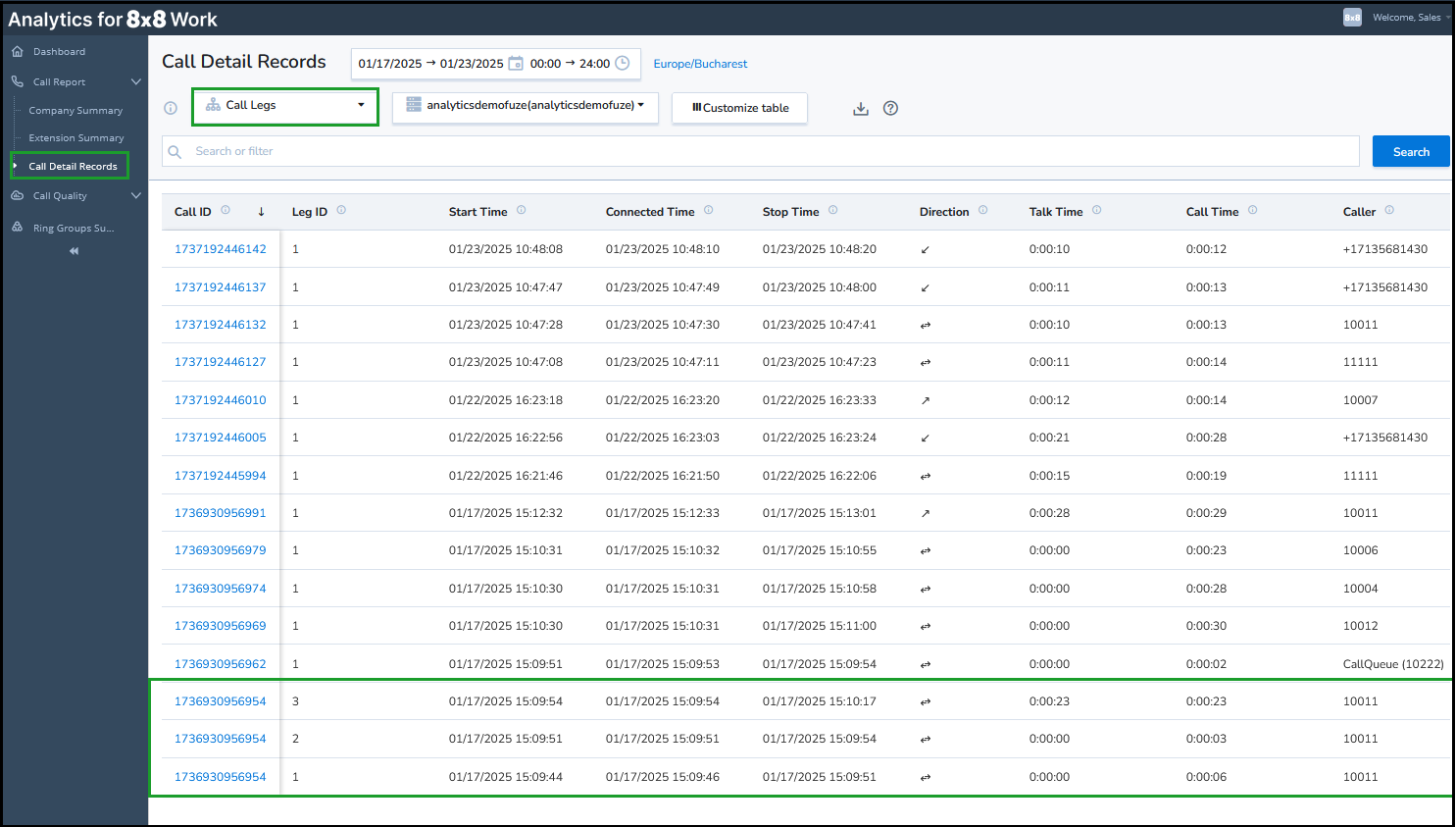Click connected time 01/23/2025 10:47:11 cell
The height and width of the screenshot is (827, 1456).
tap(663, 362)
